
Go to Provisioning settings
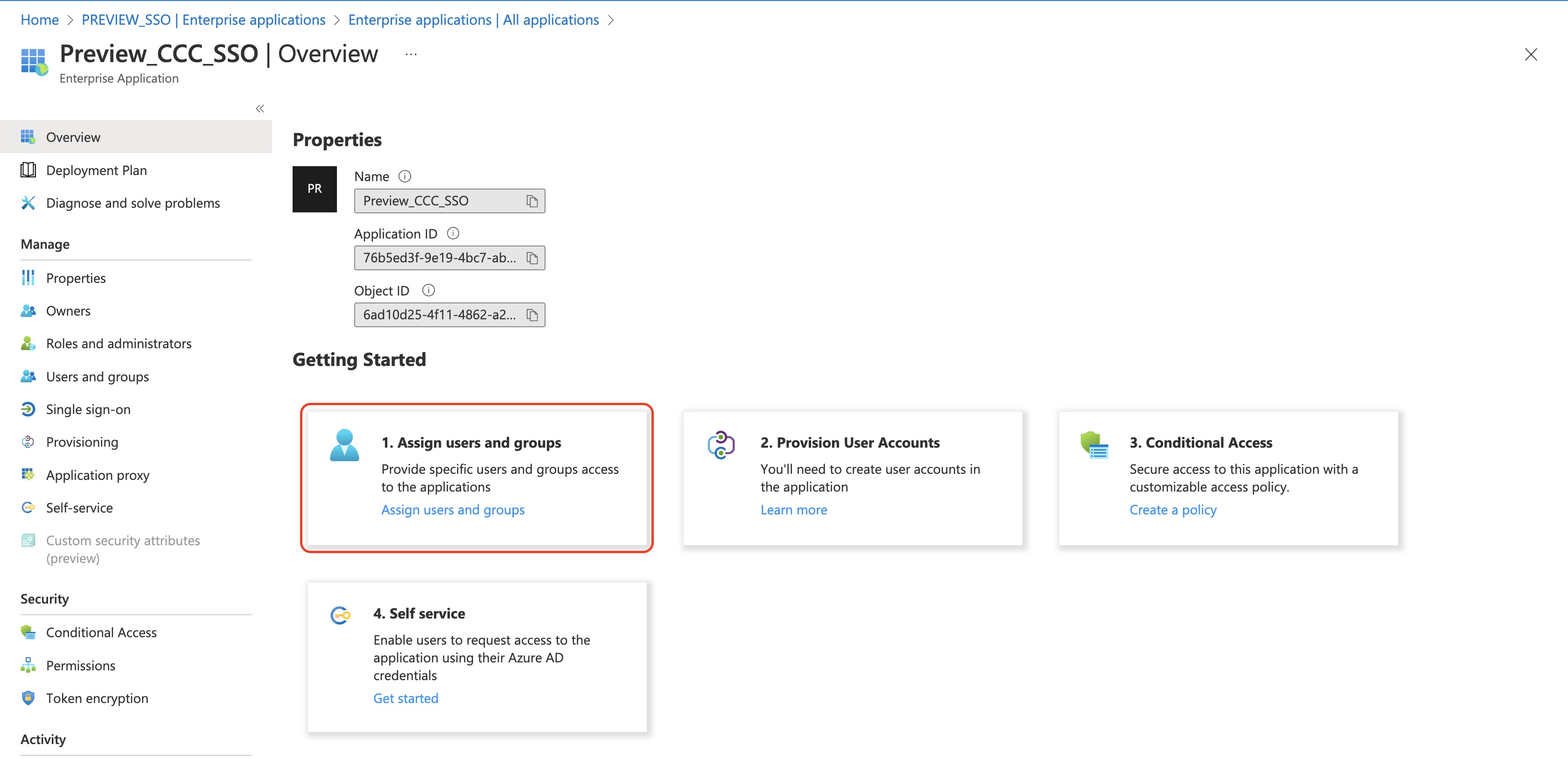(82, 443)
